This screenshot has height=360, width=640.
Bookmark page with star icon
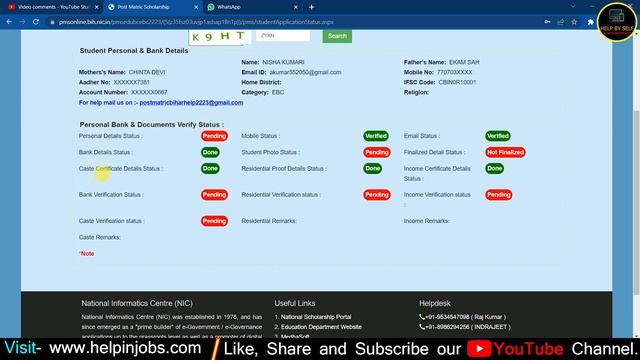click(x=574, y=22)
